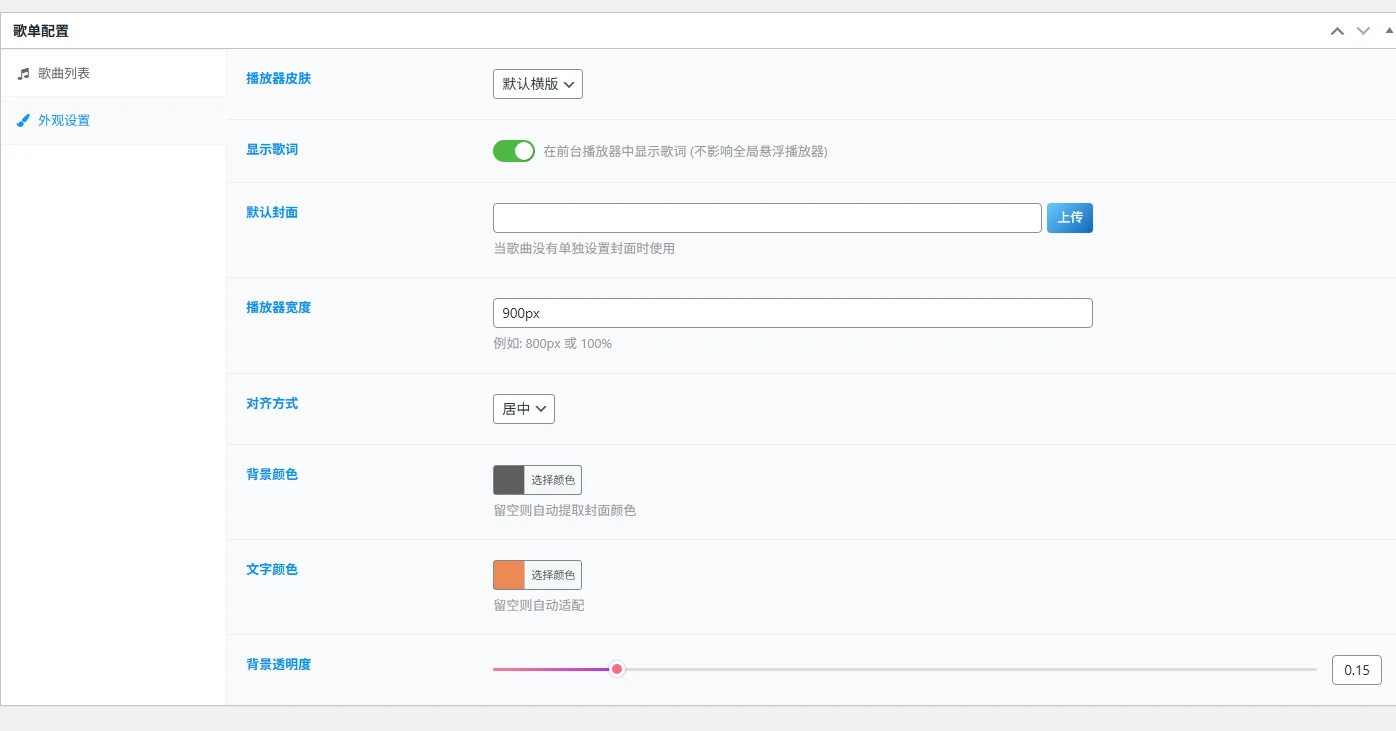Disable the 显示歌词 toggle
The width and height of the screenshot is (1396, 731).
click(x=514, y=150)
